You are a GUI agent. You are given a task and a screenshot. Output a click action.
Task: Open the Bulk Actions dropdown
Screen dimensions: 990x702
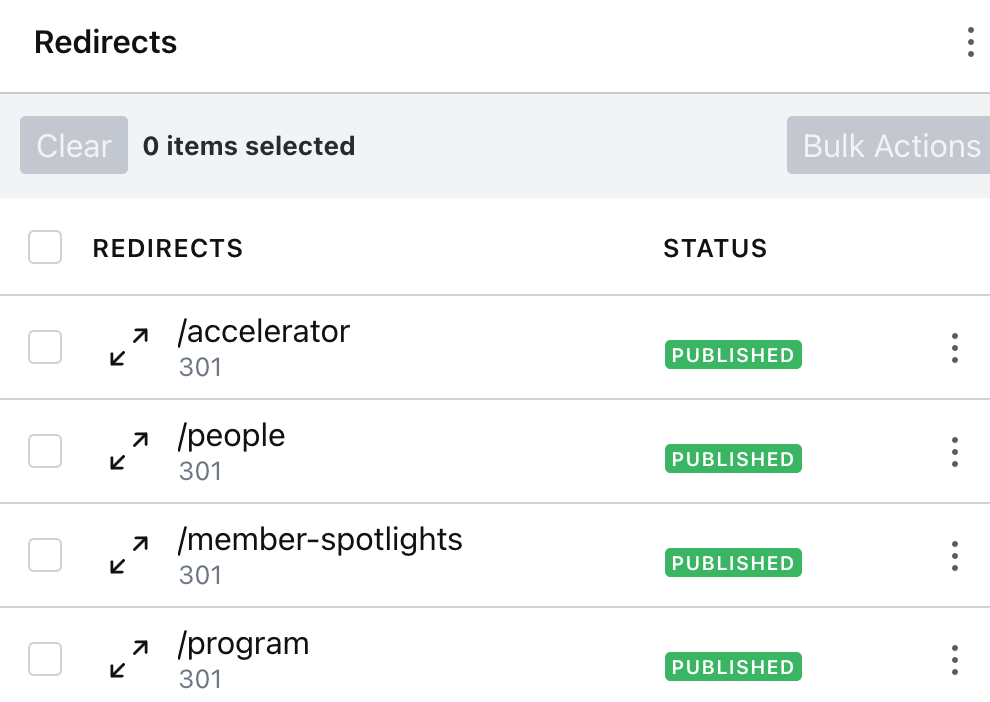pos(890,146)
